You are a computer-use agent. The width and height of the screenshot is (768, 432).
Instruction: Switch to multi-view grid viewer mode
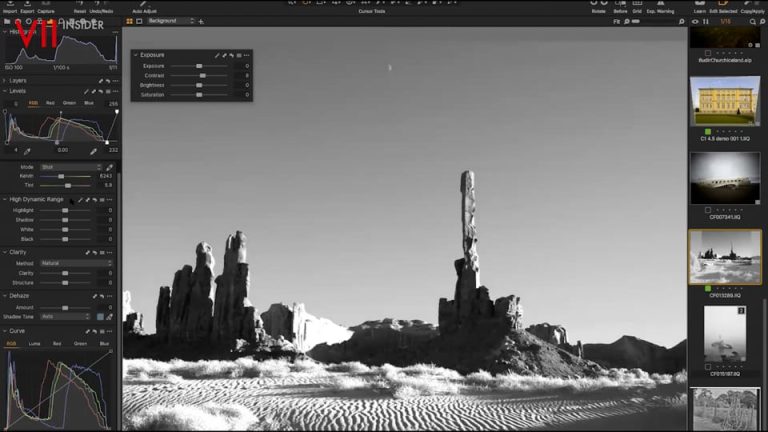pyautogui.click(x=130, y=22)
